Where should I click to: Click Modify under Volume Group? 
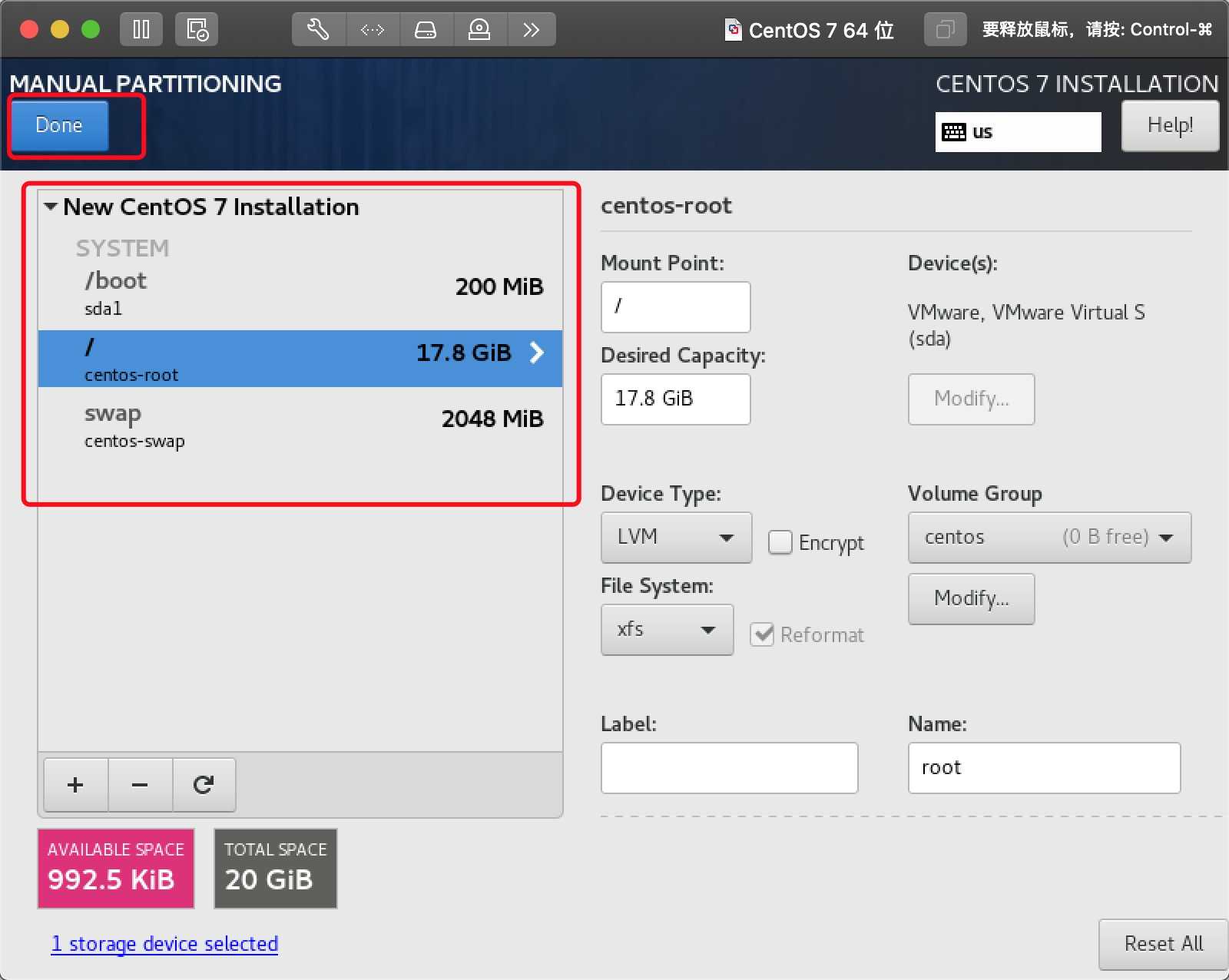point(972,599)
